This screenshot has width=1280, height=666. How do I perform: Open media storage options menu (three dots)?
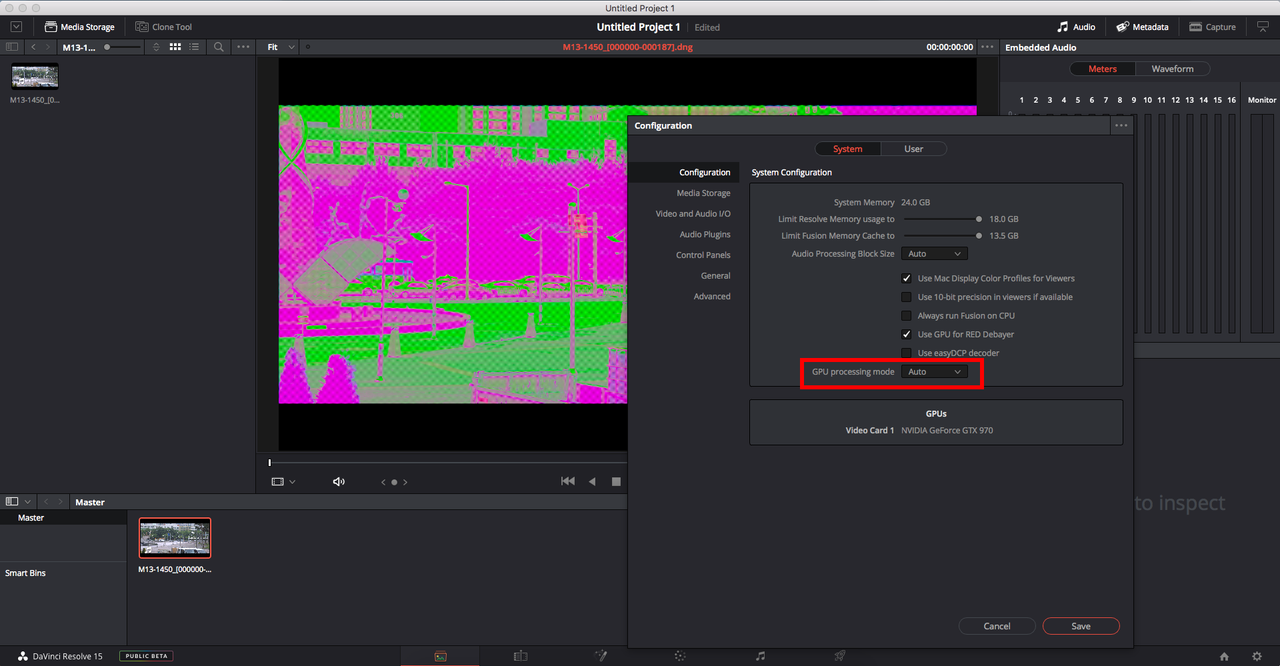point(244,47)
